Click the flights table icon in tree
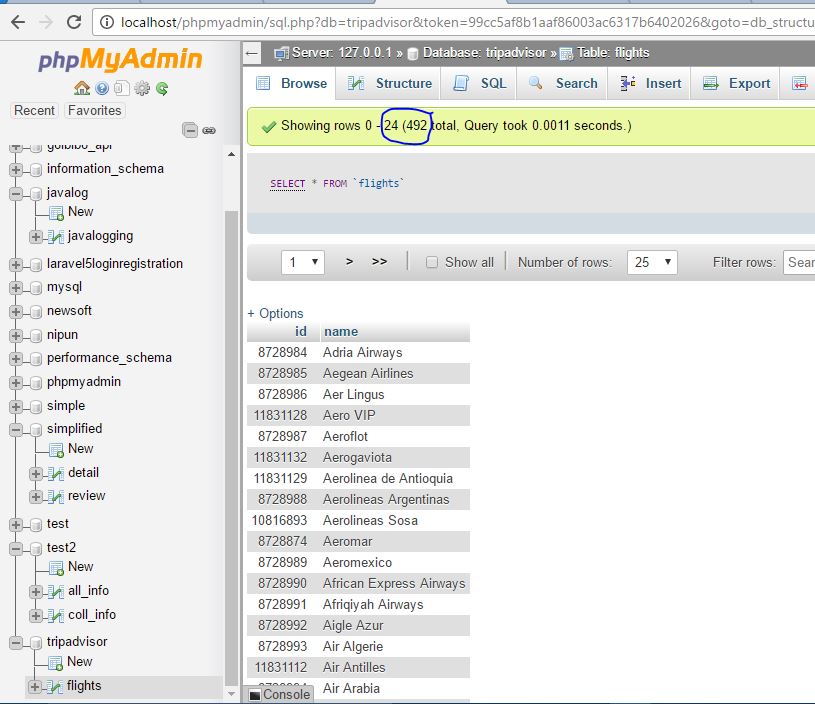The height and width of the screenshot is (704, 815). pyautogui.click(x=55, y=687)
